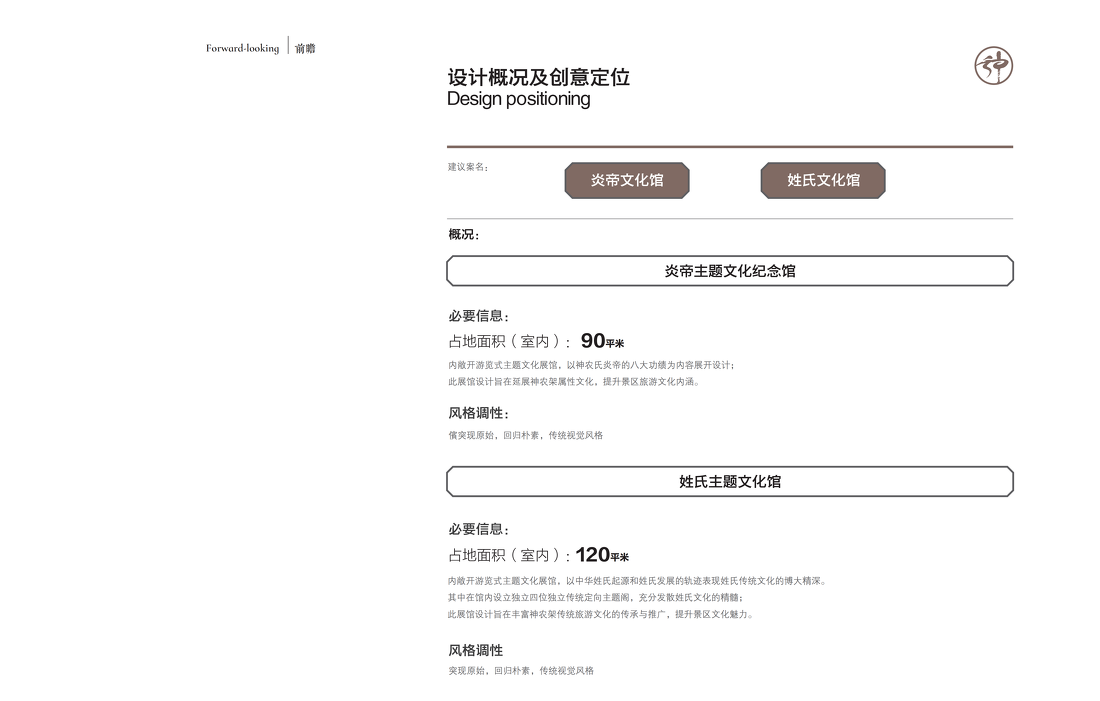Click the 必要信息 heading under 炎帝主题文化纪念馆
1100x701 pixels.
coord(478,316)
